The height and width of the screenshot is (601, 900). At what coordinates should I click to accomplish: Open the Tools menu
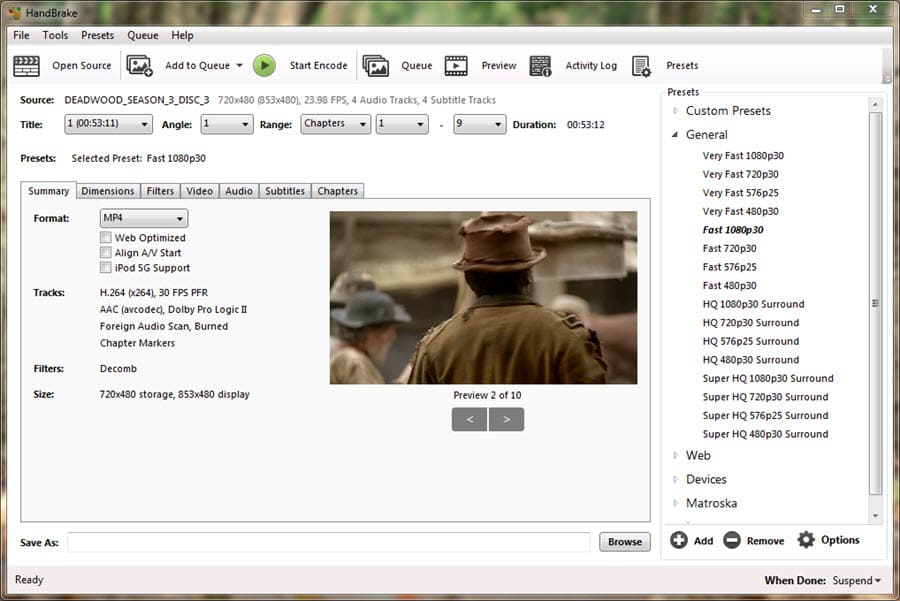click(55, 35)
